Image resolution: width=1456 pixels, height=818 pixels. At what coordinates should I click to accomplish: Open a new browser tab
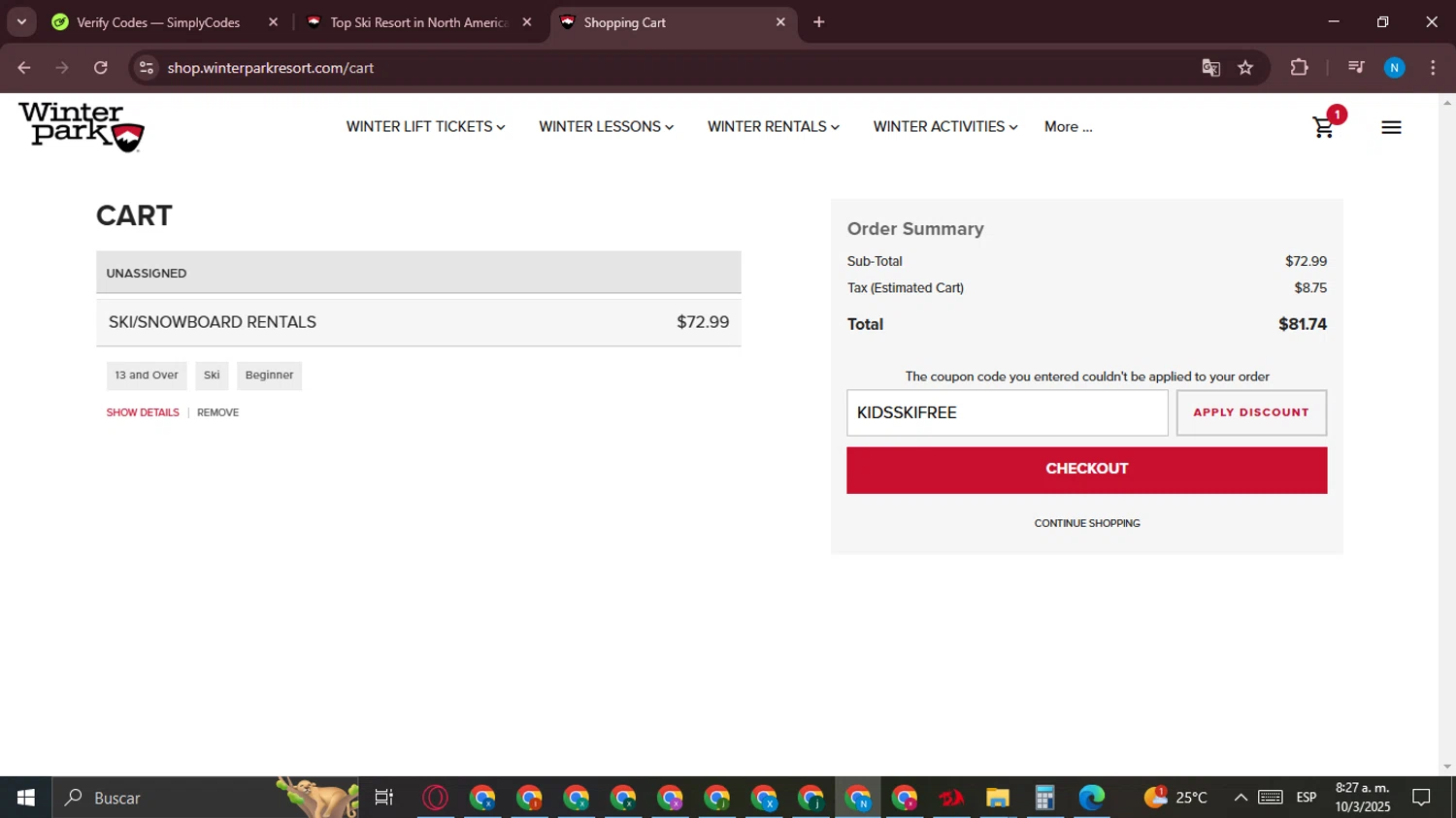[x=819, y=22]
